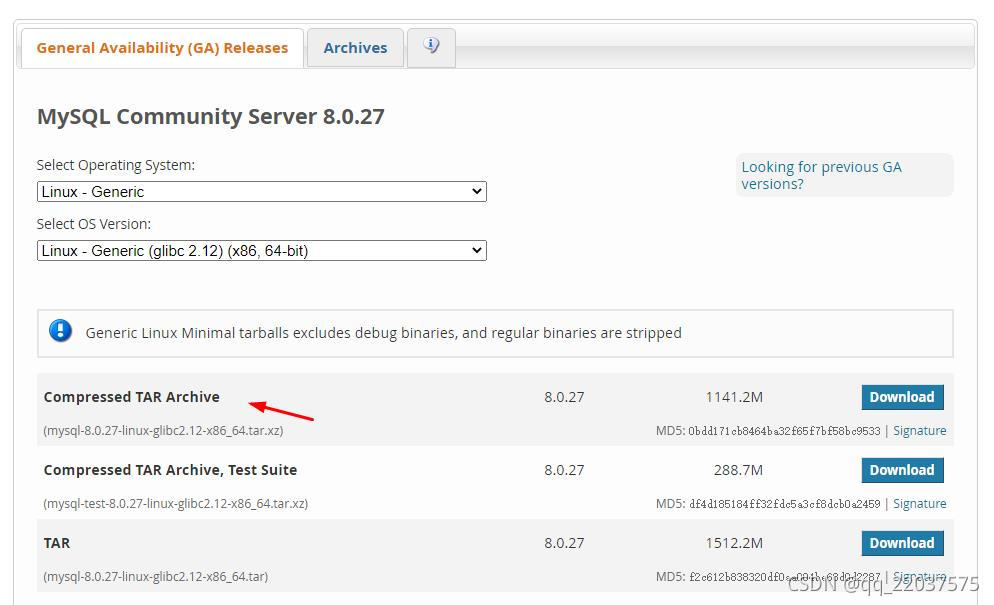Click the 288.7M size value

738,470
